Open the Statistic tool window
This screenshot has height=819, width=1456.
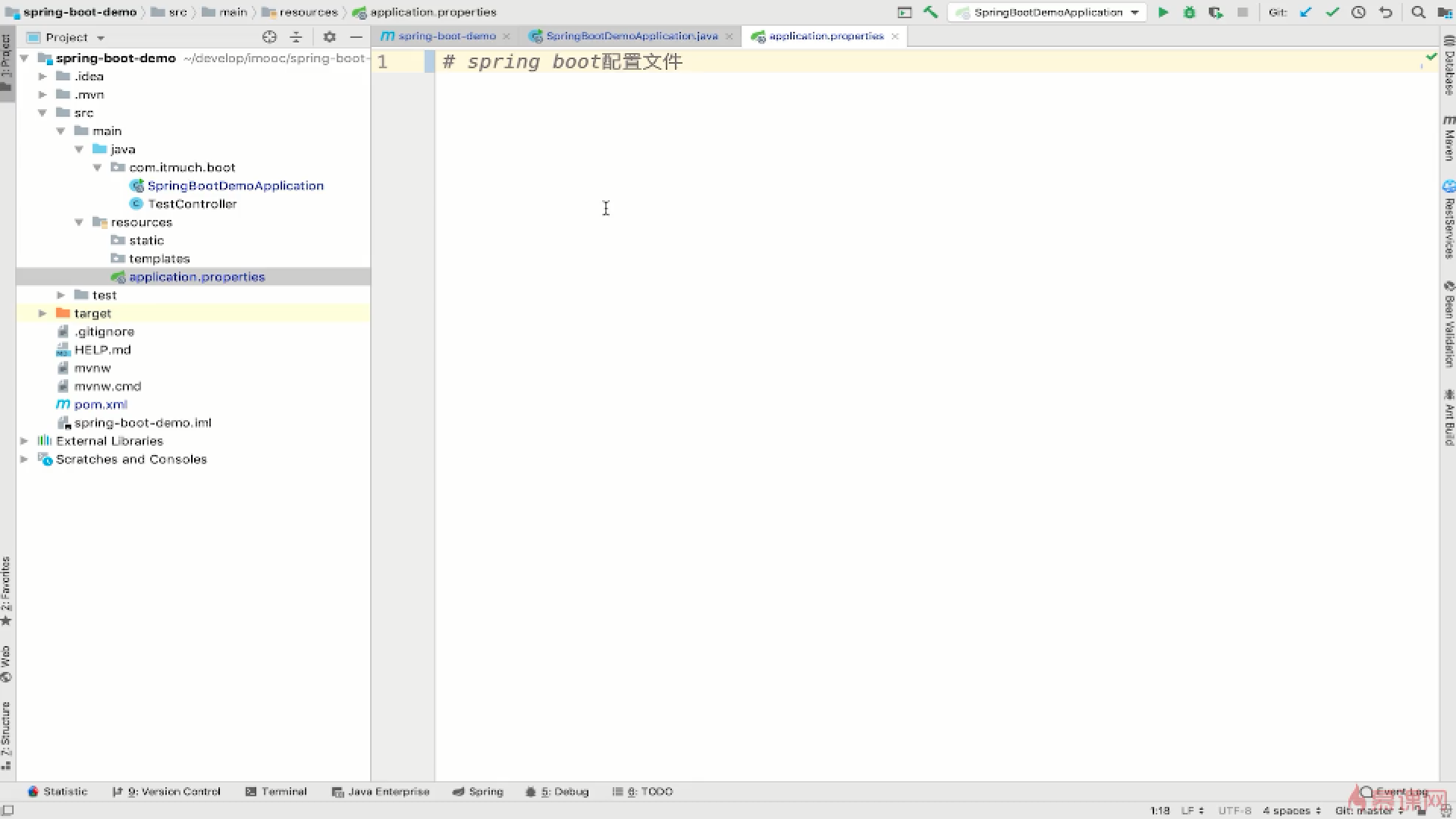coord(58,791)
